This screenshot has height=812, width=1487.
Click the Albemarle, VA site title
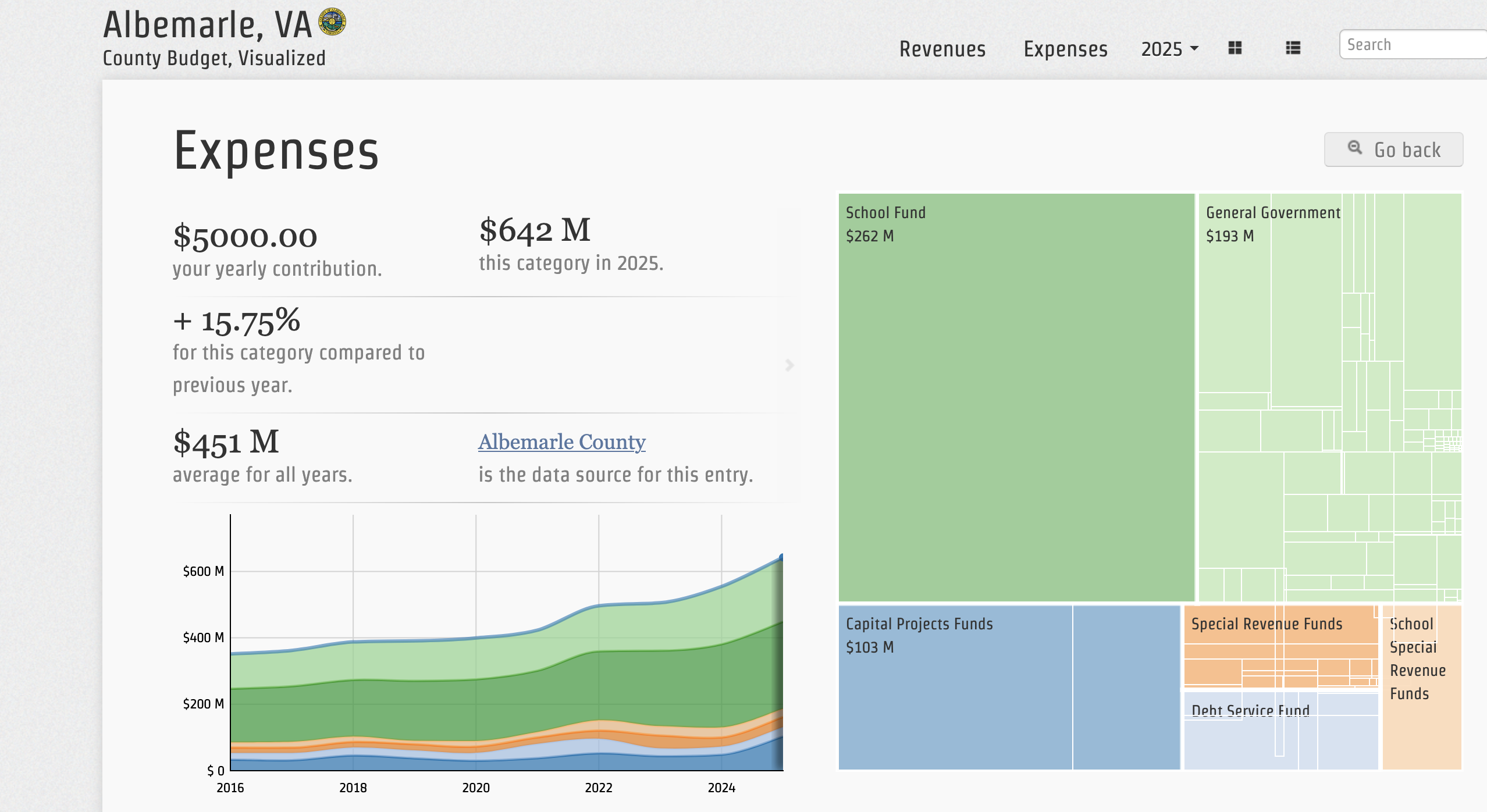tap(208, 24)
